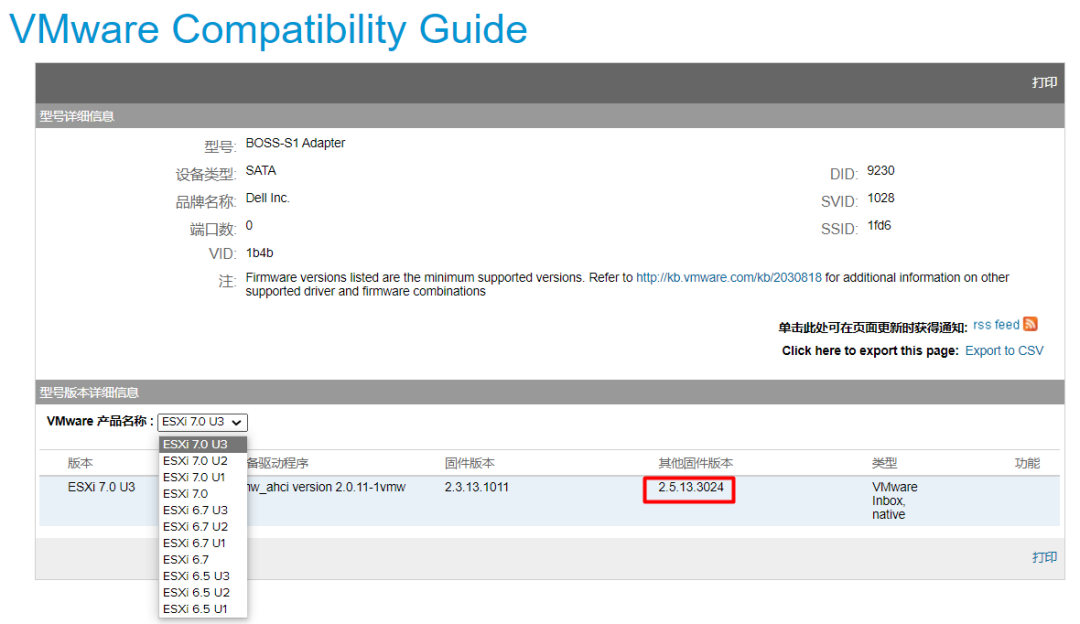Select ESXi 6.5 U2 option
The image size is (1080, 624).
(202, 593)
